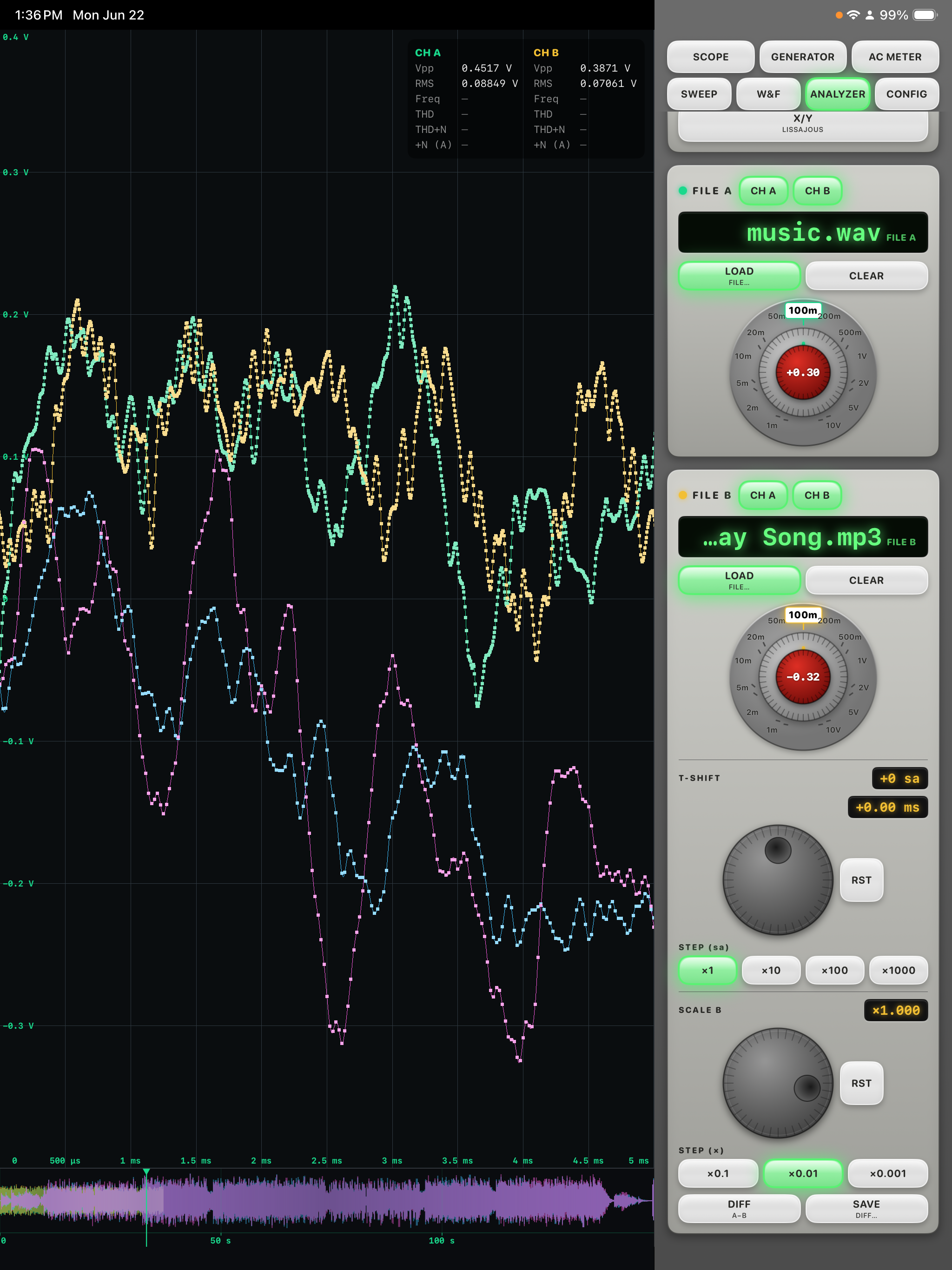Set FILE B range dial to 10m
952x1270 pixels.
tap(743, 660)
